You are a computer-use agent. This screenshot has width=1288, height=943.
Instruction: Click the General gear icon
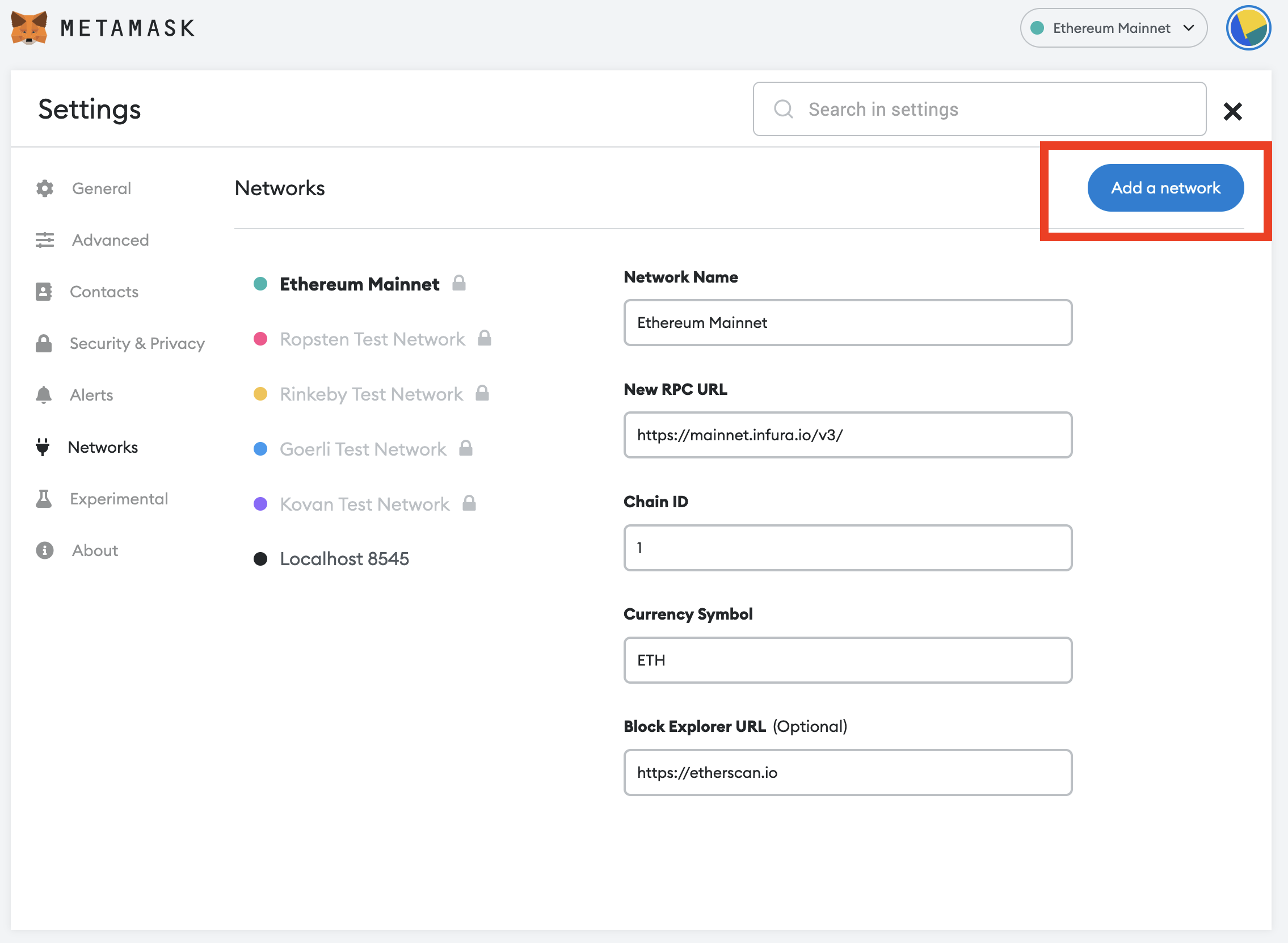pyautogui.click(x=44, y=188)
